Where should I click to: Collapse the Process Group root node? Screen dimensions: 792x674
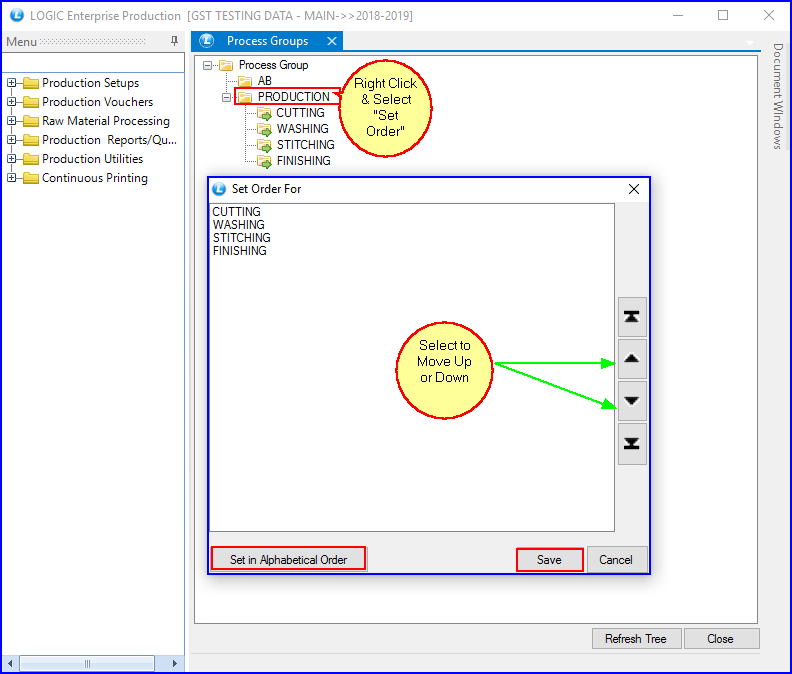click(x=208, y=65)
